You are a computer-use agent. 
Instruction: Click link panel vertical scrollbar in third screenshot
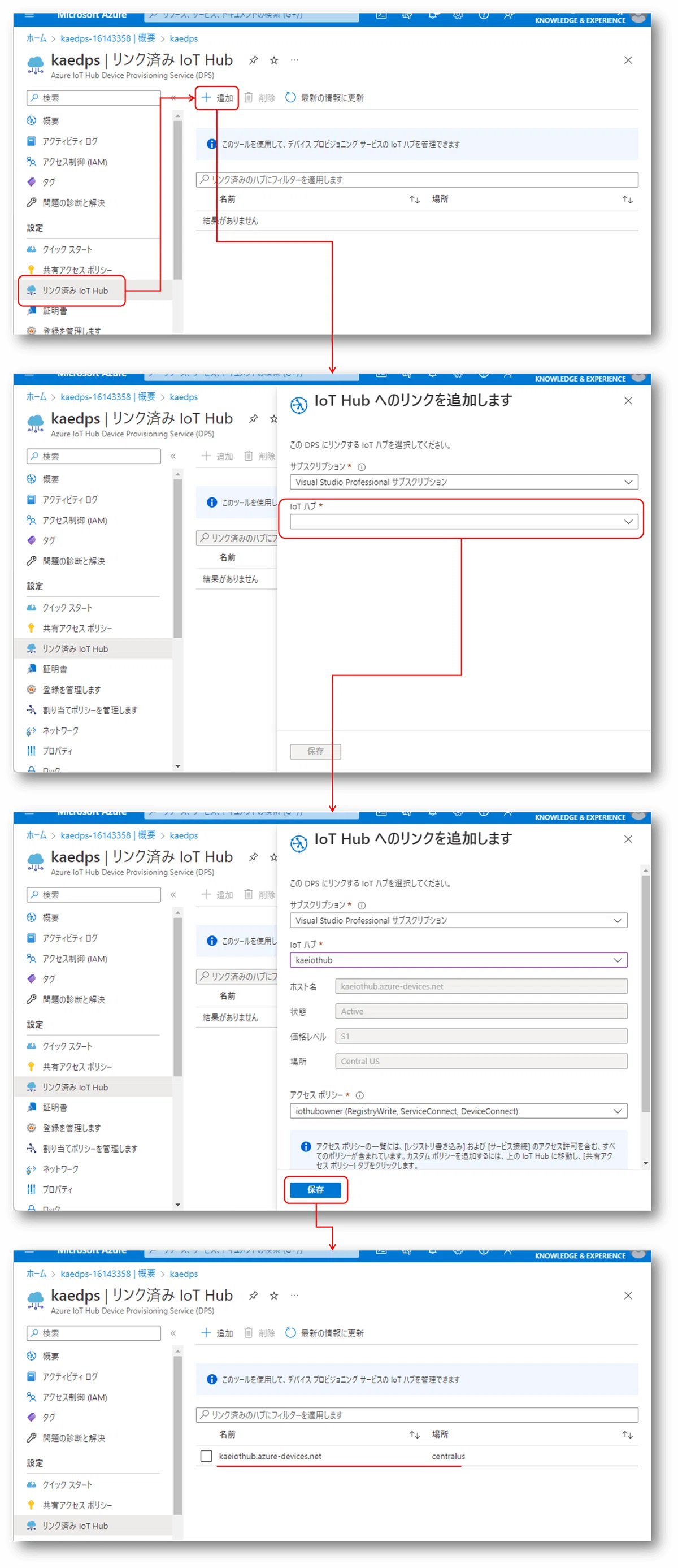tap(646, 993)
